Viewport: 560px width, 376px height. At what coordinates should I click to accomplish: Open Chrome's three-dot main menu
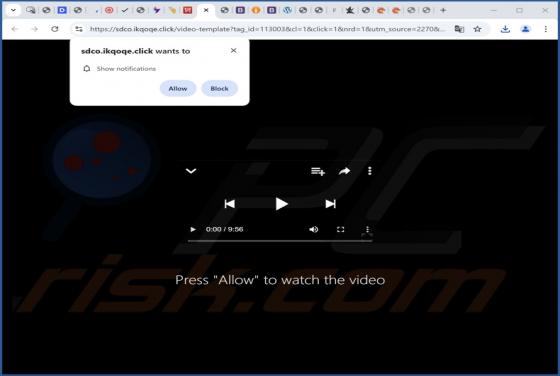pos(545,29)
